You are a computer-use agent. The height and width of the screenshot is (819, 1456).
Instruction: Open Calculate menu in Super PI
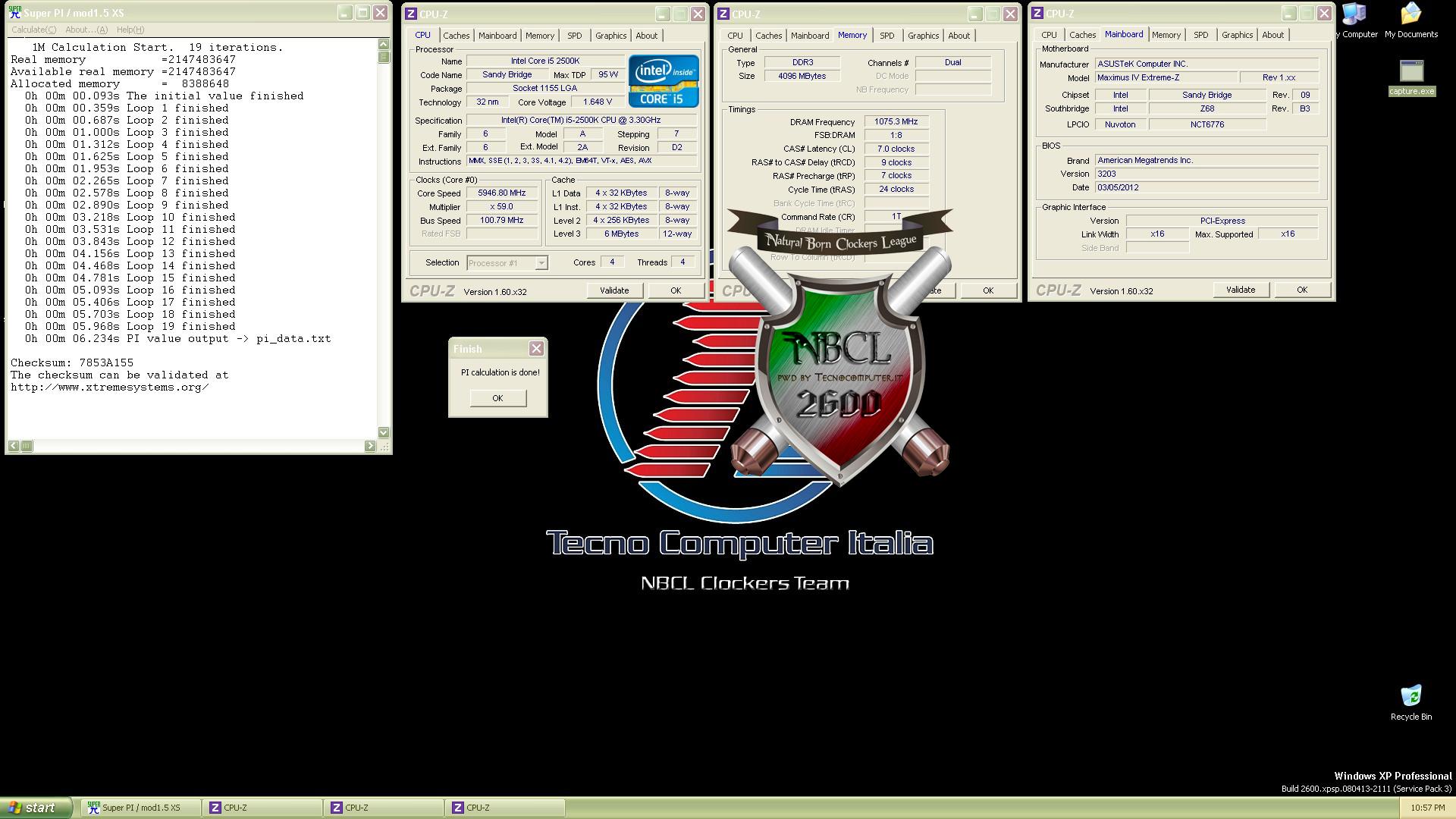coord(33,30)
